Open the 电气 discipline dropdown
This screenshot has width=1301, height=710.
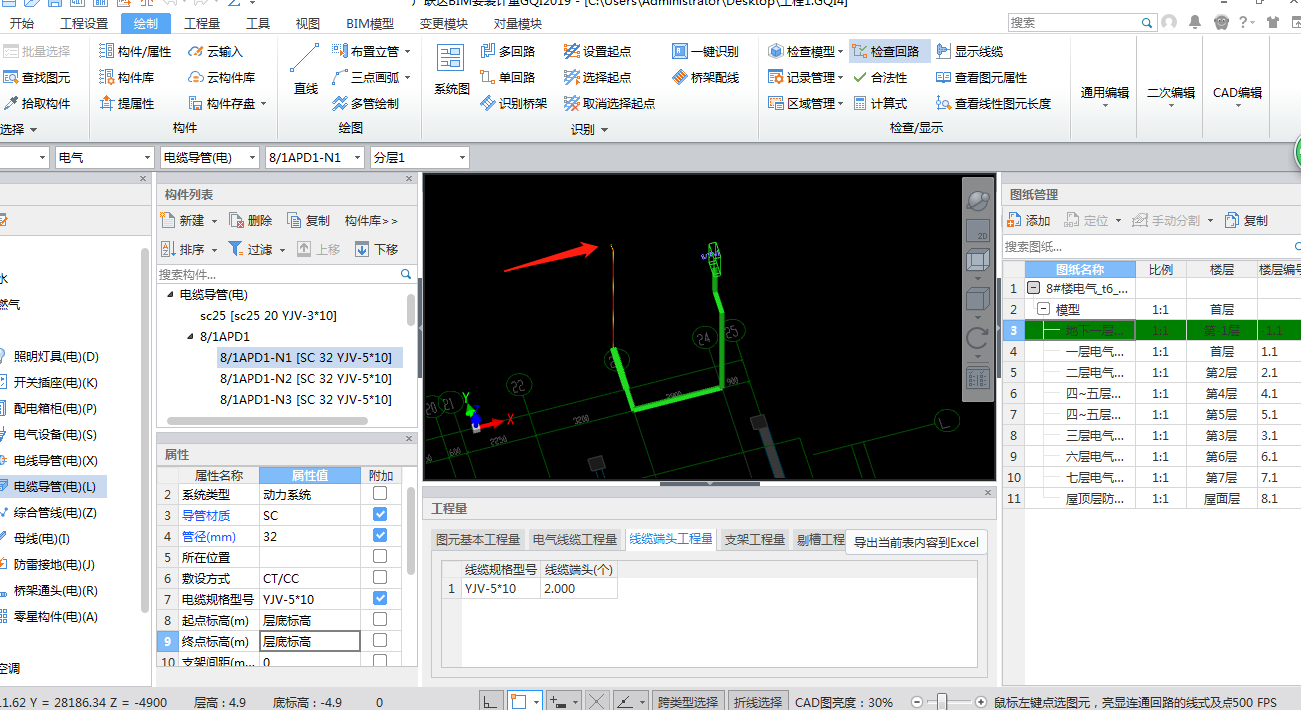(105, 157)
